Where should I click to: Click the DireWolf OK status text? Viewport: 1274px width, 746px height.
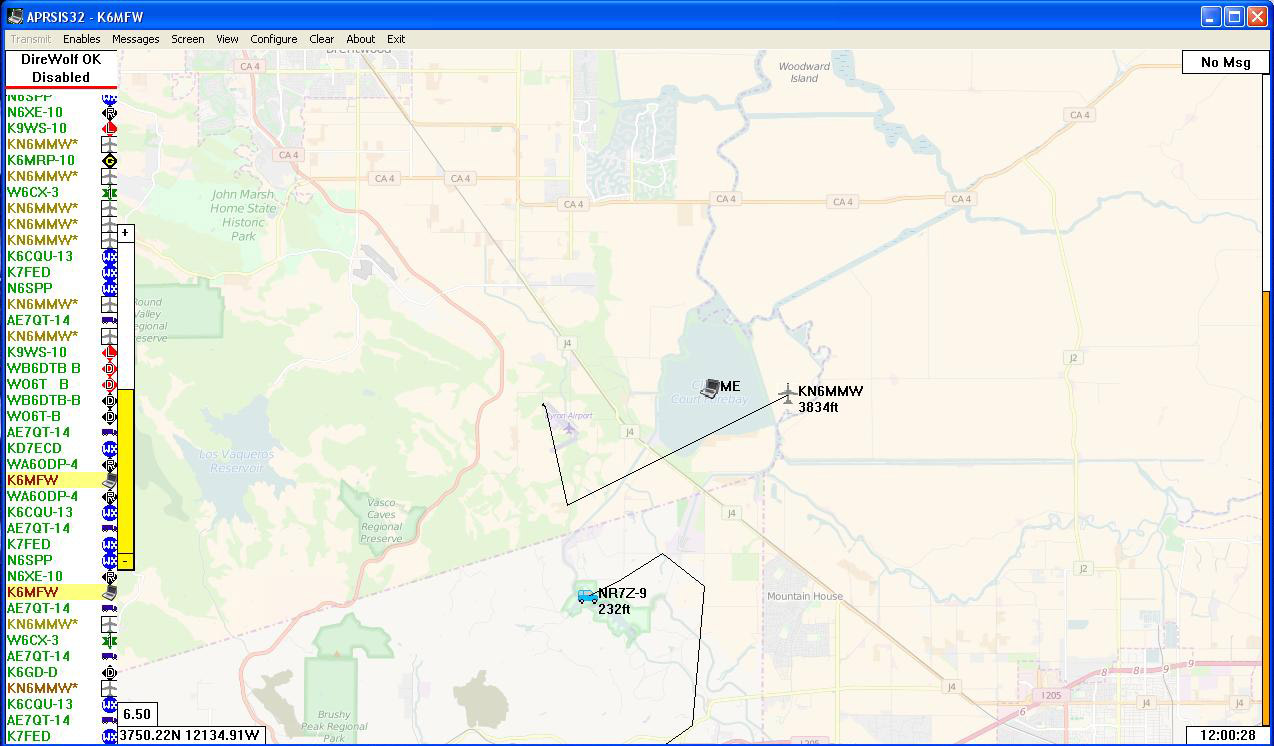pos(61,60)
